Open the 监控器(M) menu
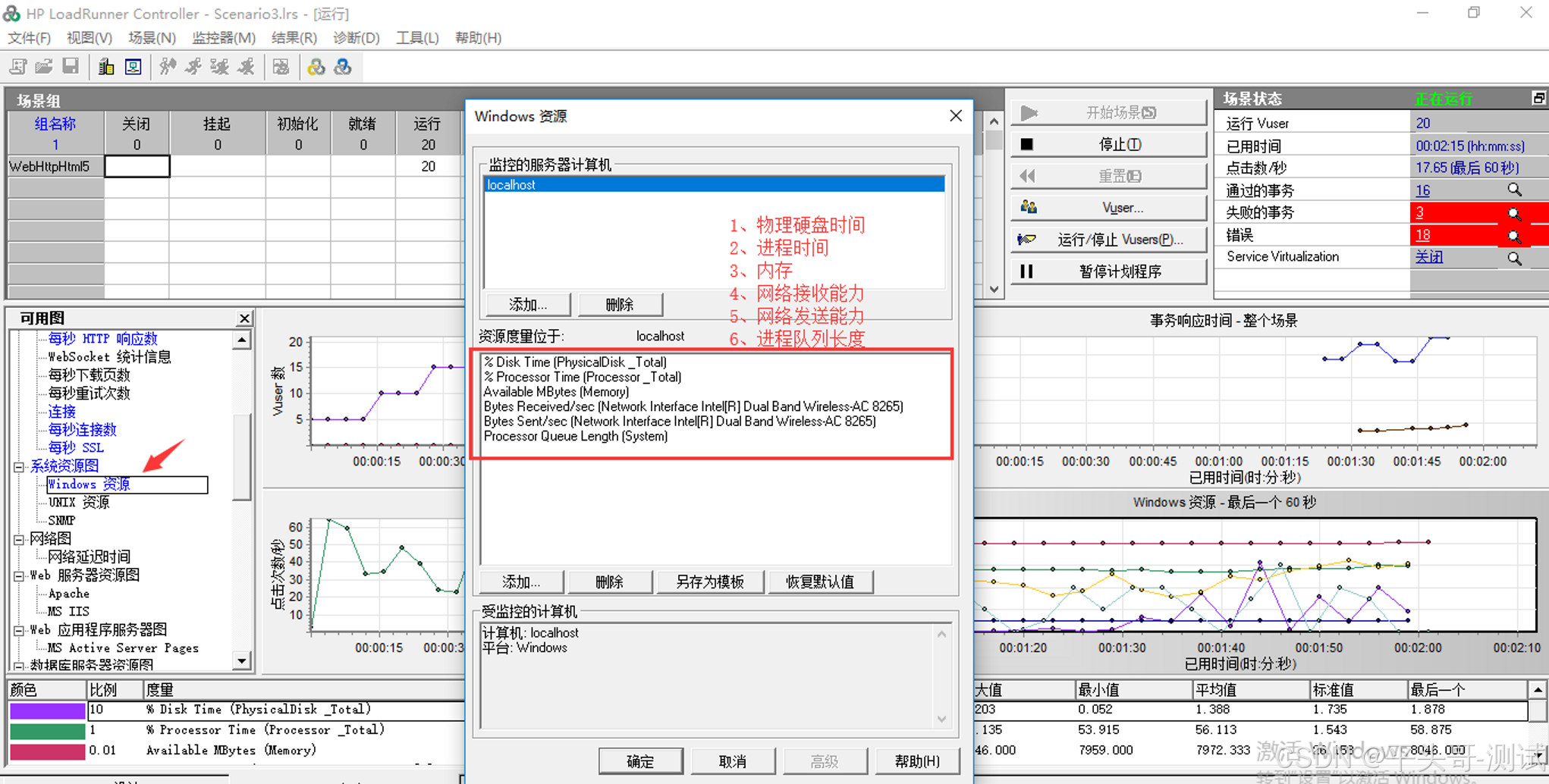This screenshot has height=784, width=1549. coord(223,37)
